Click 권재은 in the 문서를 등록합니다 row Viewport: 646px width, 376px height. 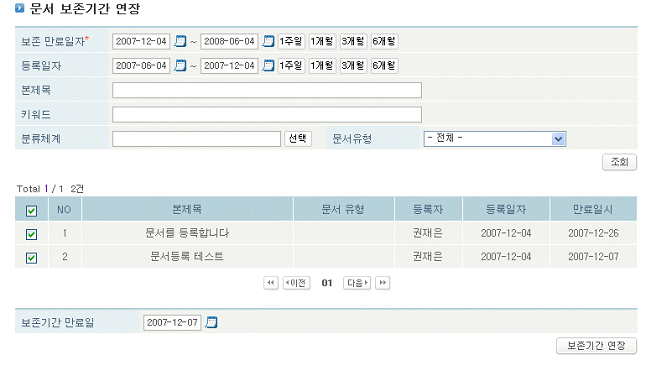[x=428, y=233]
